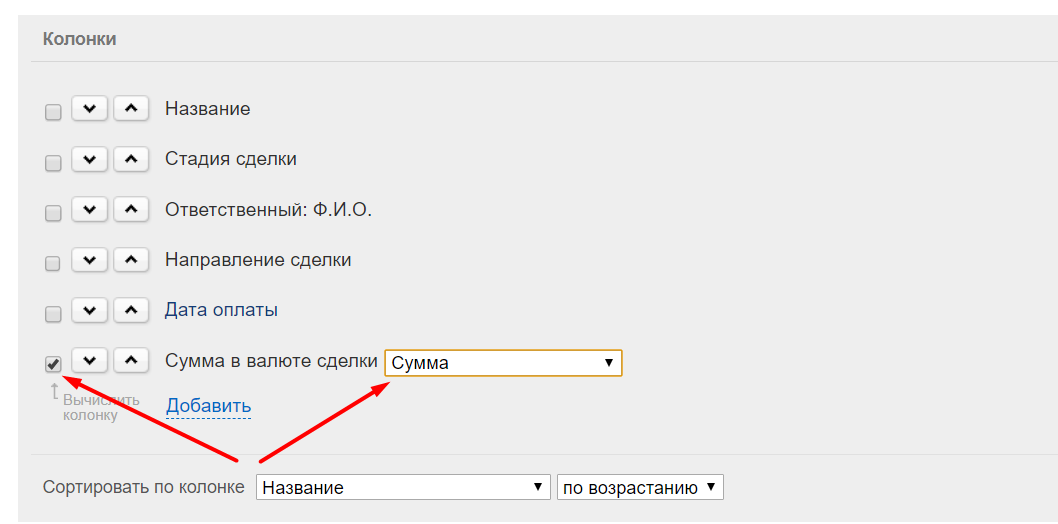
Task: Uncheck the Сумма в валюте сделки checkbox
Action: click(x=53, y=364)
